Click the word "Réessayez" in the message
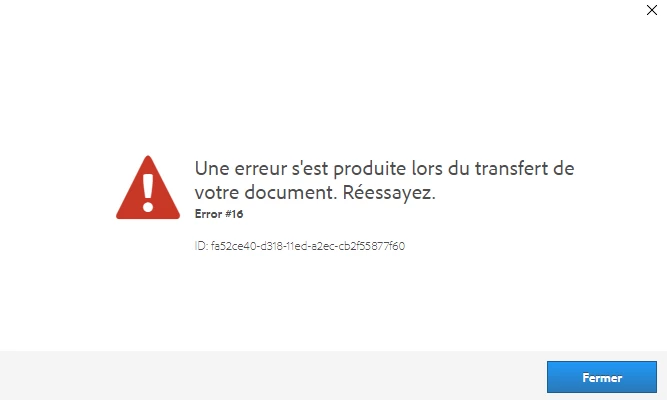The image size is (667, 400). [x=389, y=192]
